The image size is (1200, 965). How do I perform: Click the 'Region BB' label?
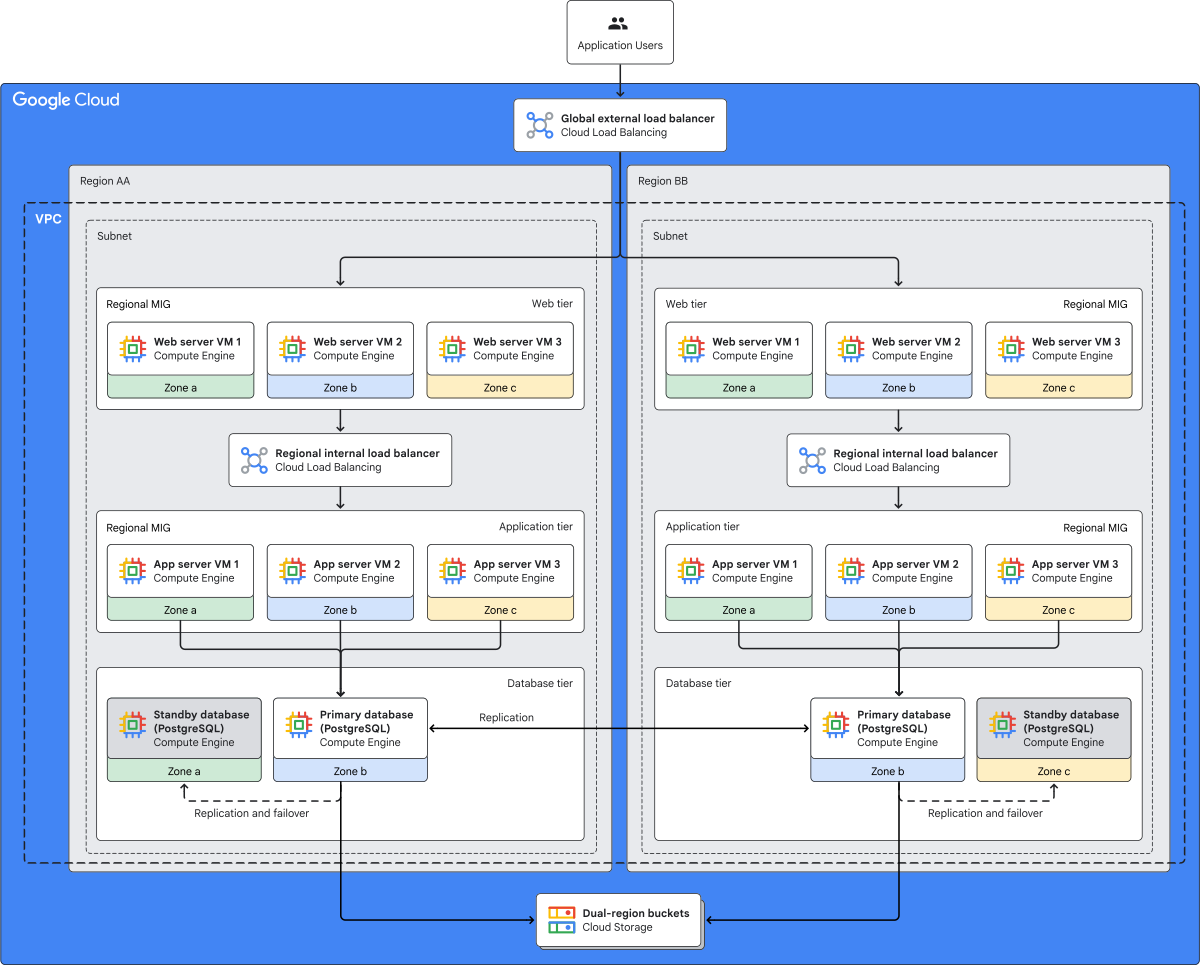click(663, 182)
